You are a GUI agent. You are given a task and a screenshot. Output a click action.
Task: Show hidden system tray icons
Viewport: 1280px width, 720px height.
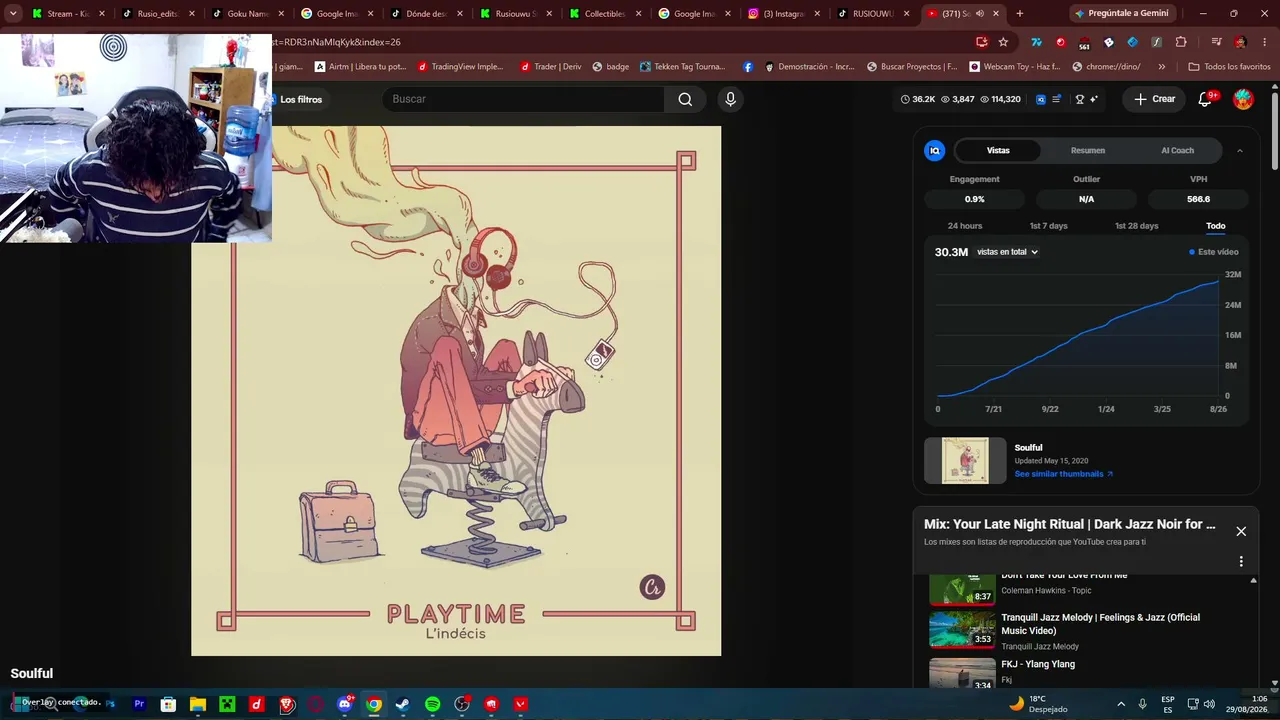[1121, 704]
